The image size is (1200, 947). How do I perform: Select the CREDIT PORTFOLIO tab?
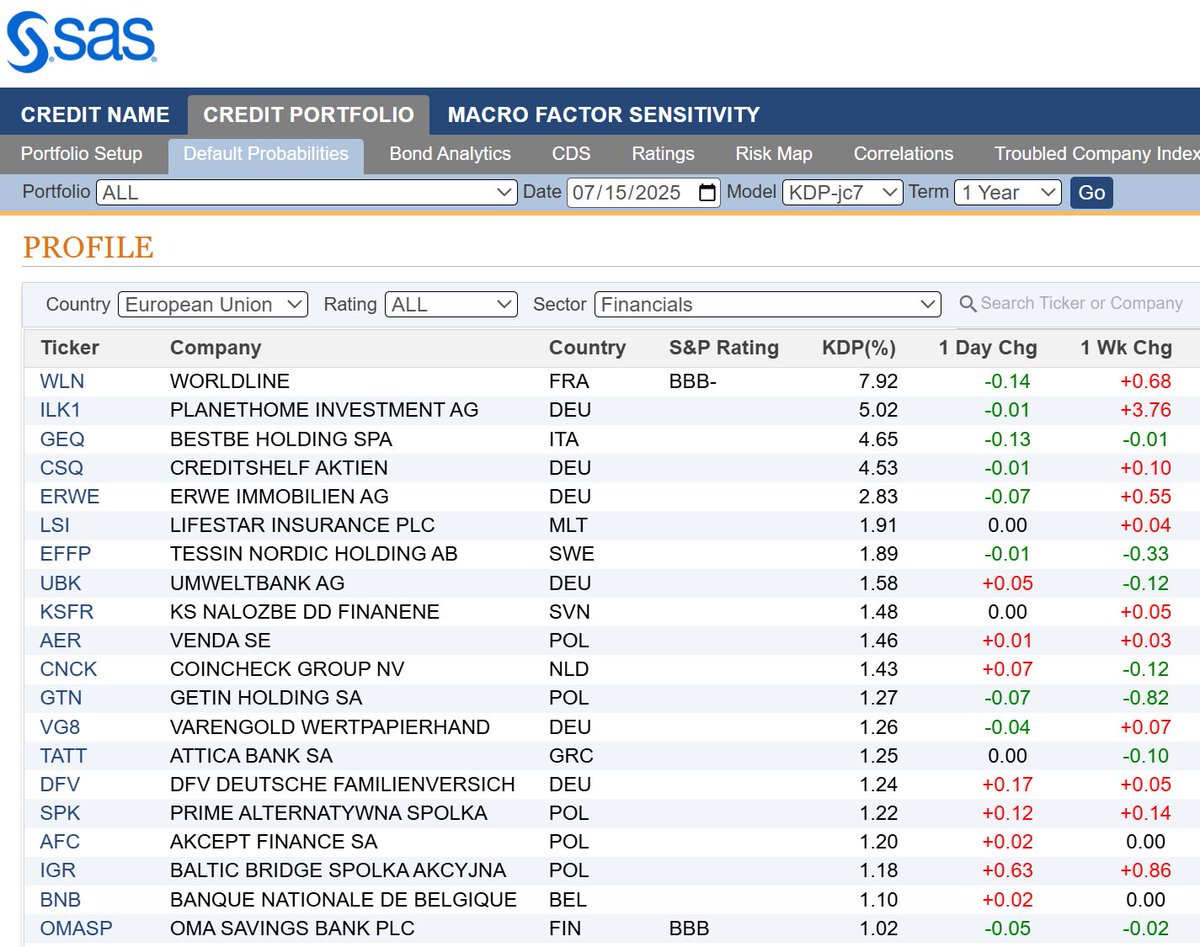[308, 114]
